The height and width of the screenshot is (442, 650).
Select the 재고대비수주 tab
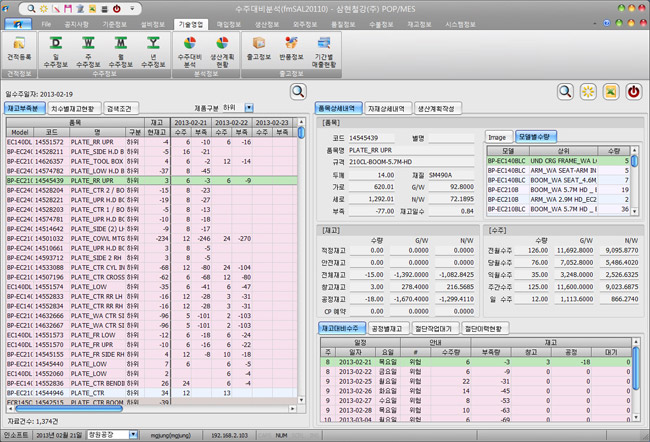pos(342,328)
